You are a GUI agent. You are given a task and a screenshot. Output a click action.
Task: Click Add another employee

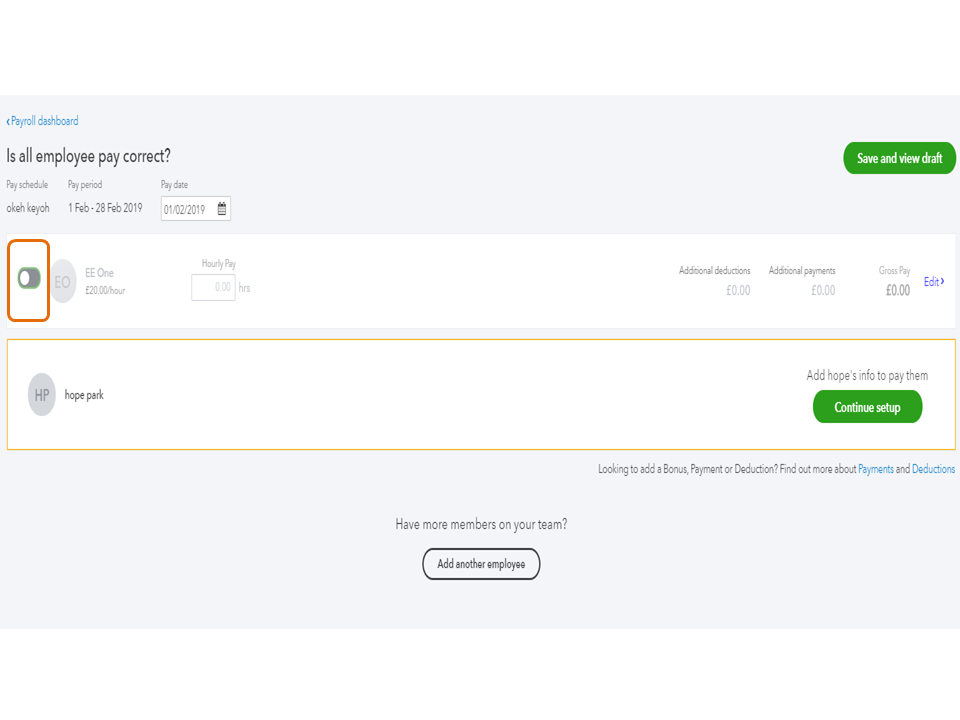(x=481, y=564)
